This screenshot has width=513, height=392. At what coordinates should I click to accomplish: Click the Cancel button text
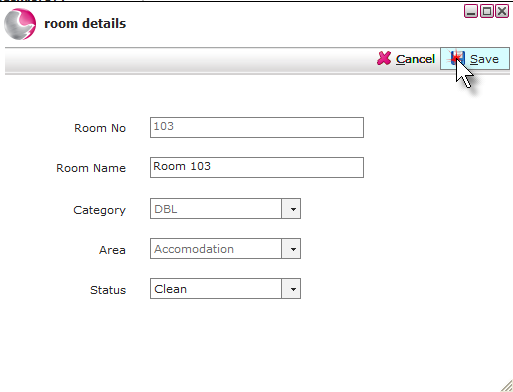pyautogui.click(x=415, y=59)
